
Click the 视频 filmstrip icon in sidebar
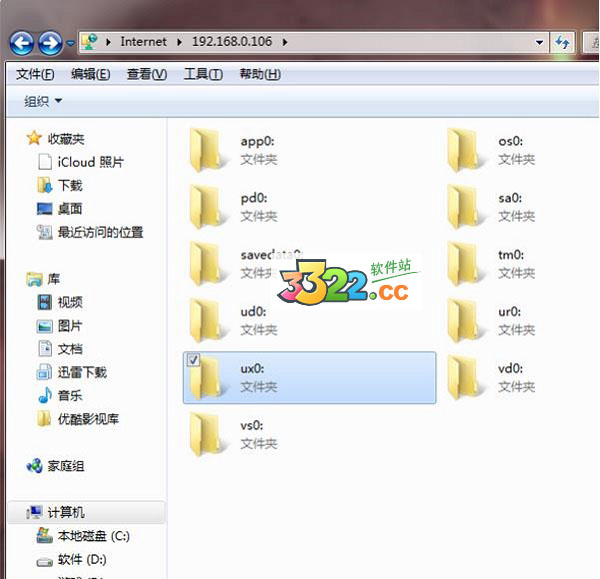coord(44,302)
